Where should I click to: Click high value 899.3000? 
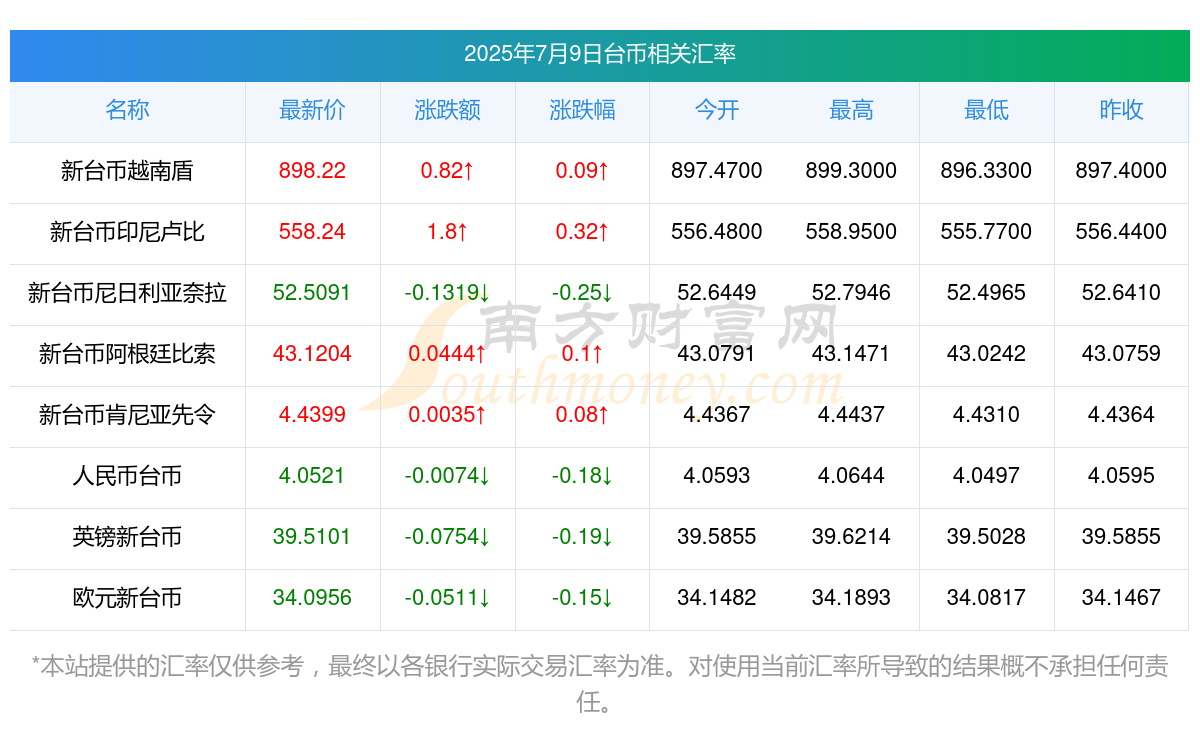coord(851,171)
